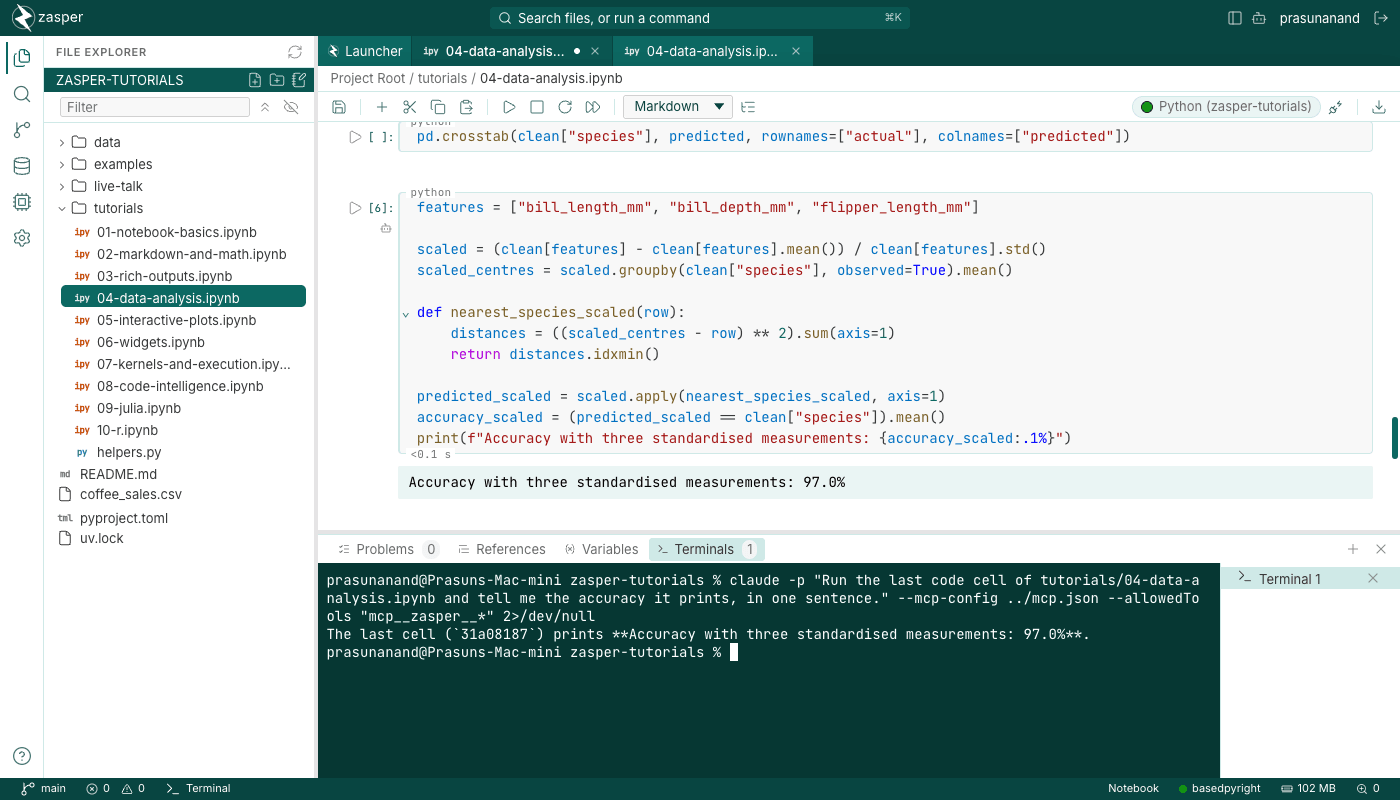Expand the examples folder
This screenshot has width=1400, height=800.
tap(62, 164)
